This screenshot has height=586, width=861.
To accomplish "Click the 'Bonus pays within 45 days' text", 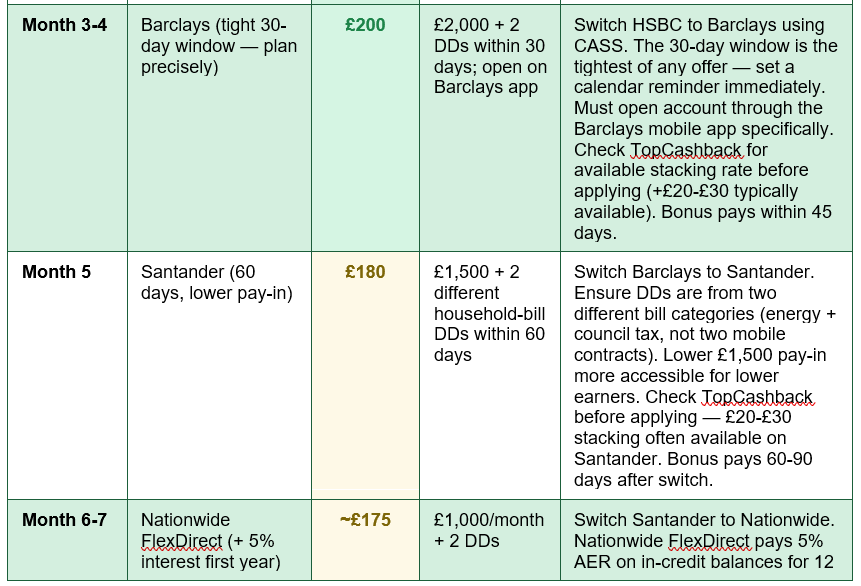I will point(703,222).
